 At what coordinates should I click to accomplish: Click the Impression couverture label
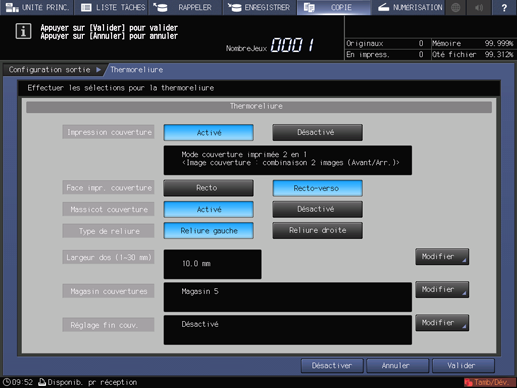pos(108,132)
